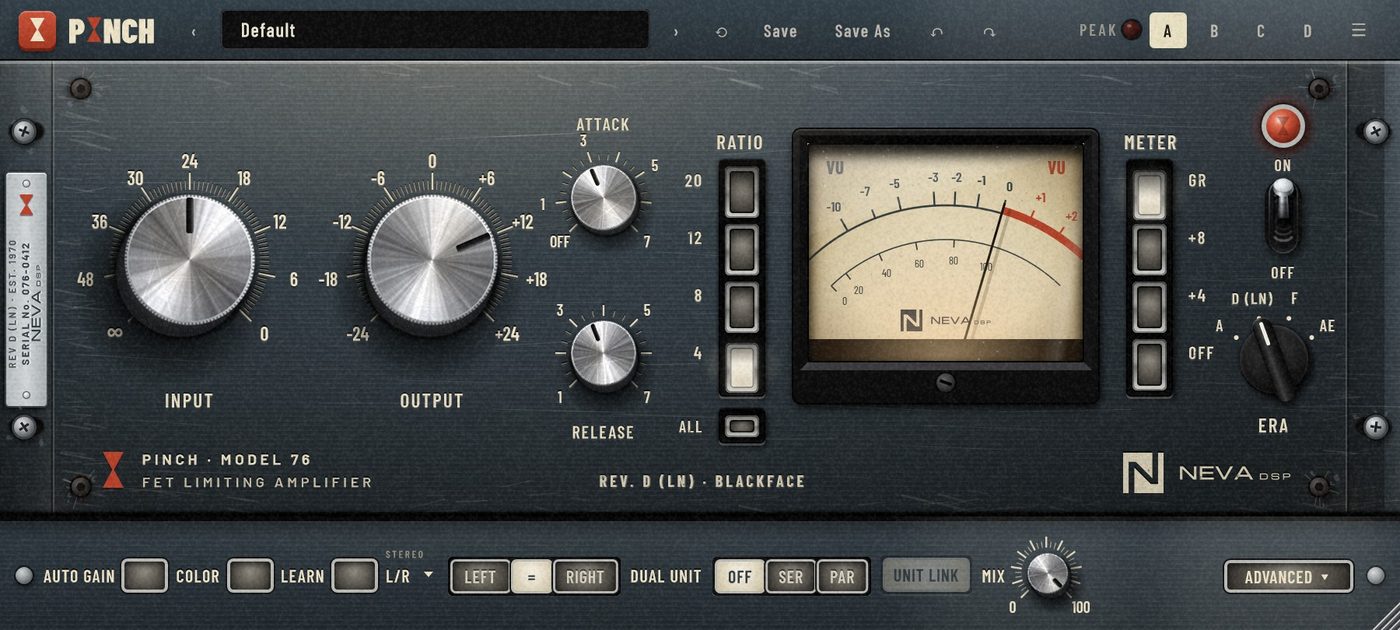Set the meter to +4 mode
Image resolution: width=1400 pixels, height=630 pixels.
click(1150, 306)
